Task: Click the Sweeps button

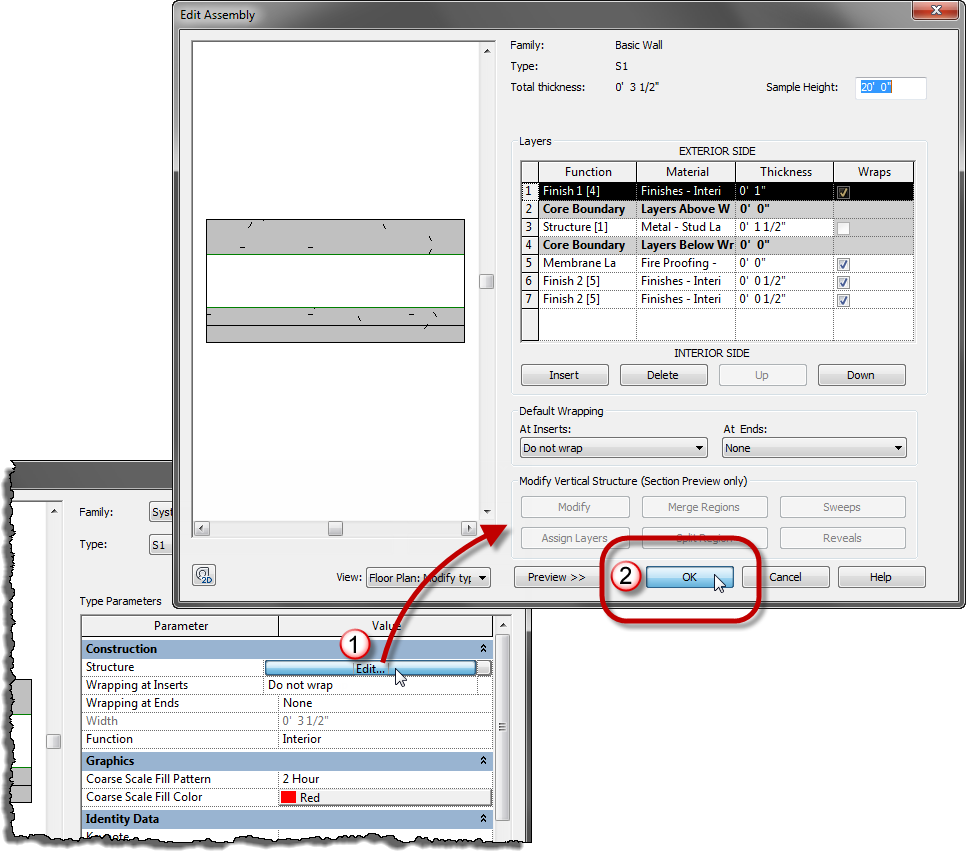Action: pyautogui.click(x=842, y=507)
